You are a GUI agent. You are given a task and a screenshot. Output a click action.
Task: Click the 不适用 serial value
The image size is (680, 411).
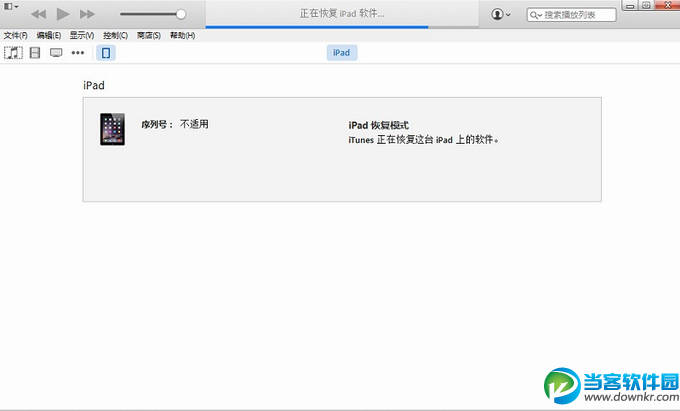(x=194, y=124)
